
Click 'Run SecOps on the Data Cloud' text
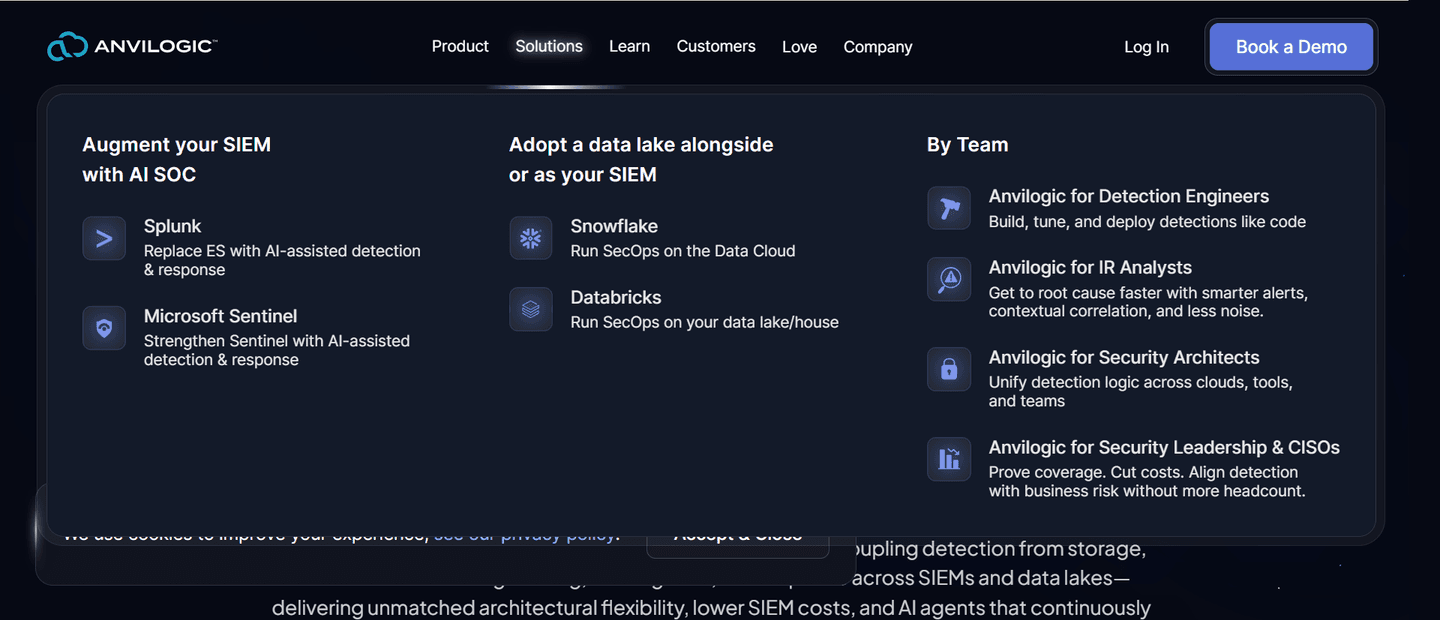(683, 251)
